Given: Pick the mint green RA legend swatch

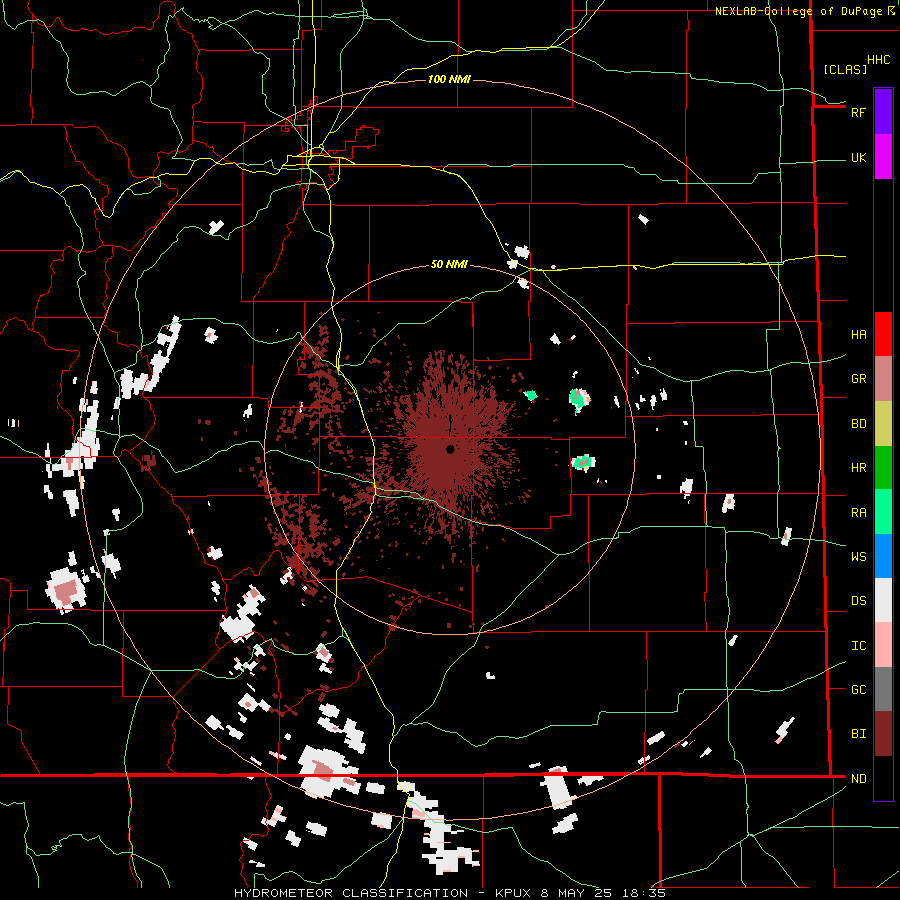Looking at the screenshot, I should click(x=883, y=512).
